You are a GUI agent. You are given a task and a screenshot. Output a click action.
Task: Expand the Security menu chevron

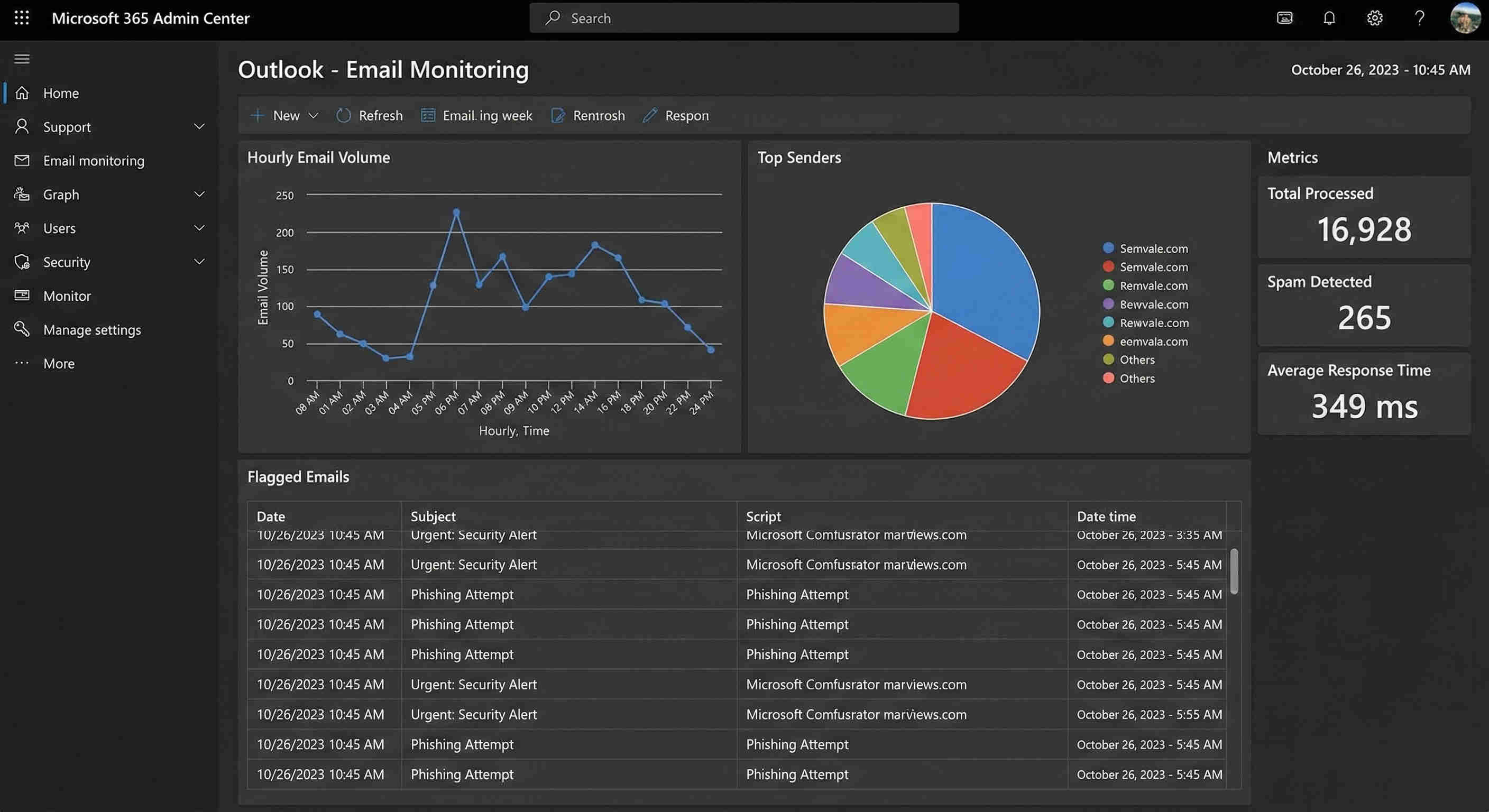[x=199, y=262]
